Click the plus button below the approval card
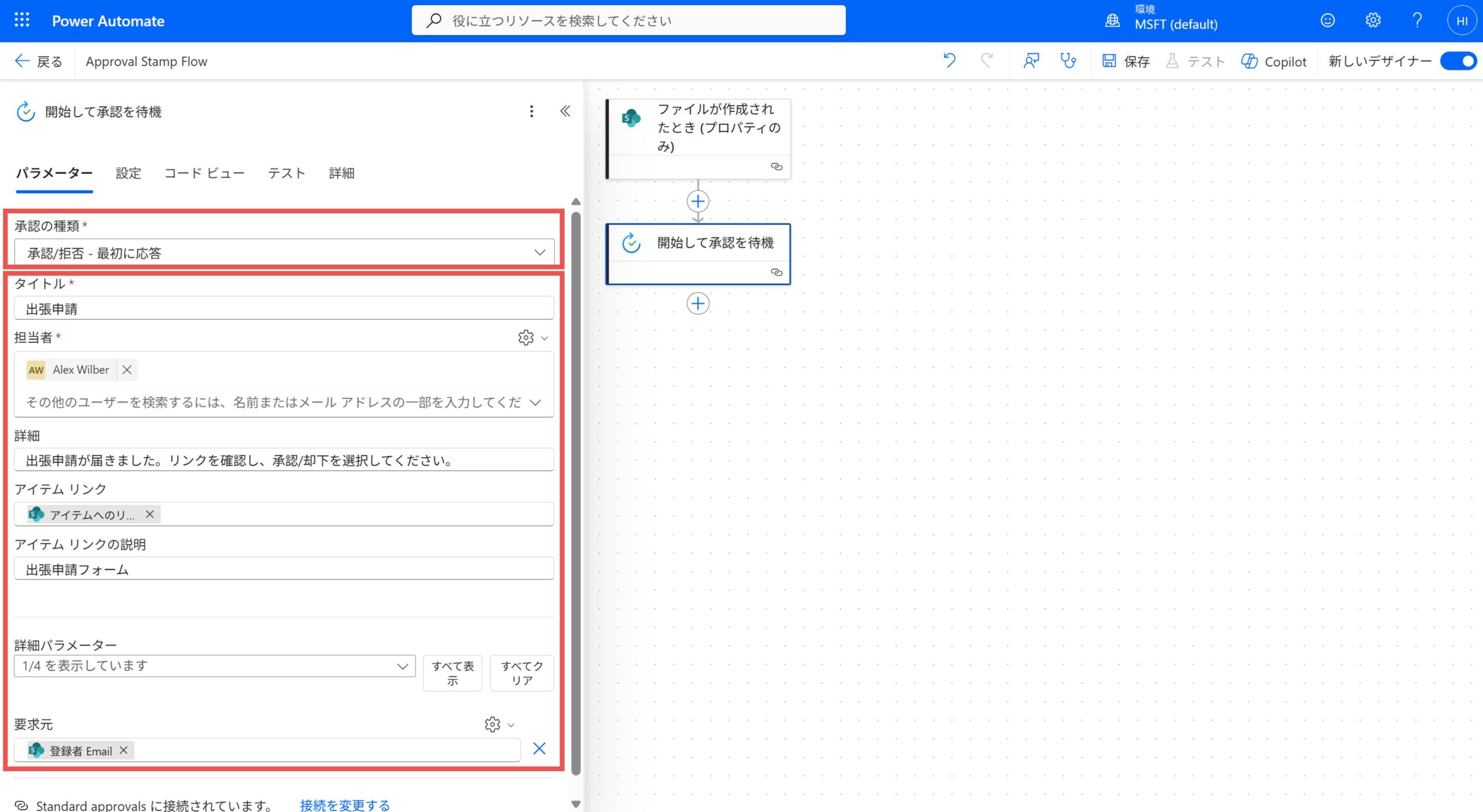The height and width of the screenshot is (812, 1483). click(x=698, y=303)
